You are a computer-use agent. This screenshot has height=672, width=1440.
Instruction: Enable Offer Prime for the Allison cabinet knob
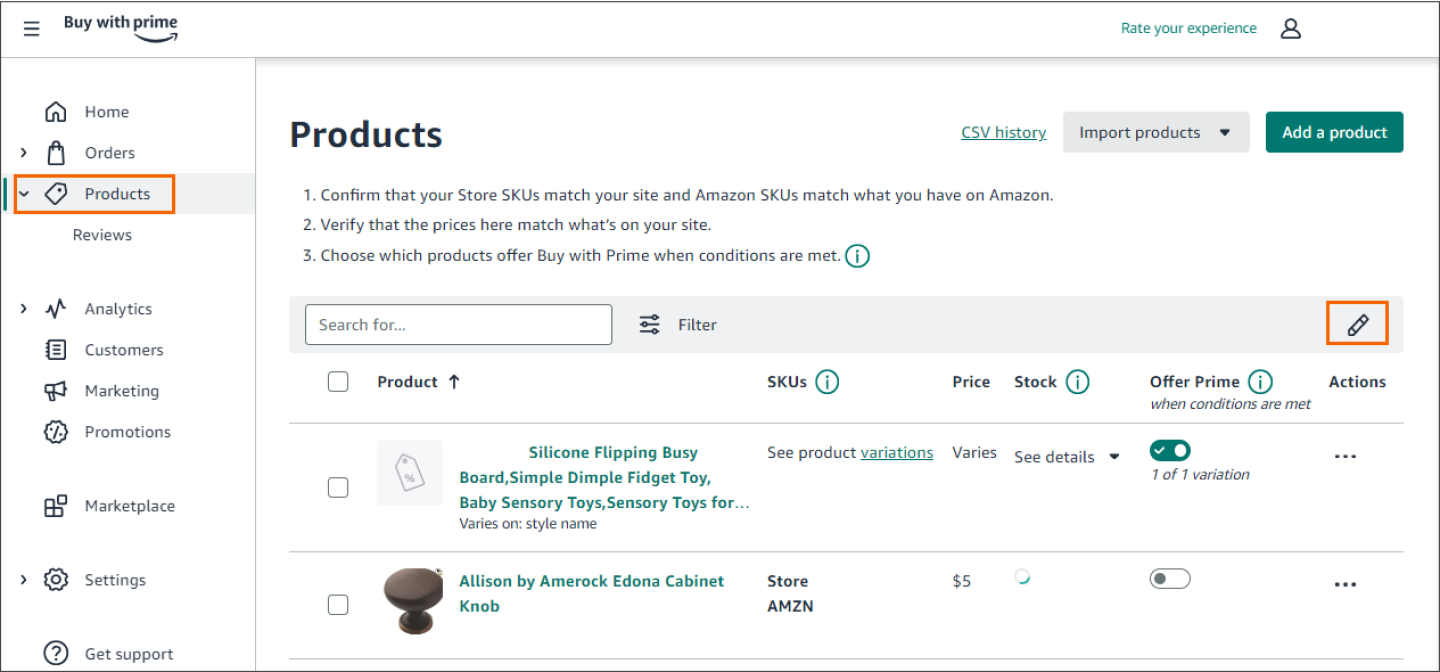point(1170,578)
